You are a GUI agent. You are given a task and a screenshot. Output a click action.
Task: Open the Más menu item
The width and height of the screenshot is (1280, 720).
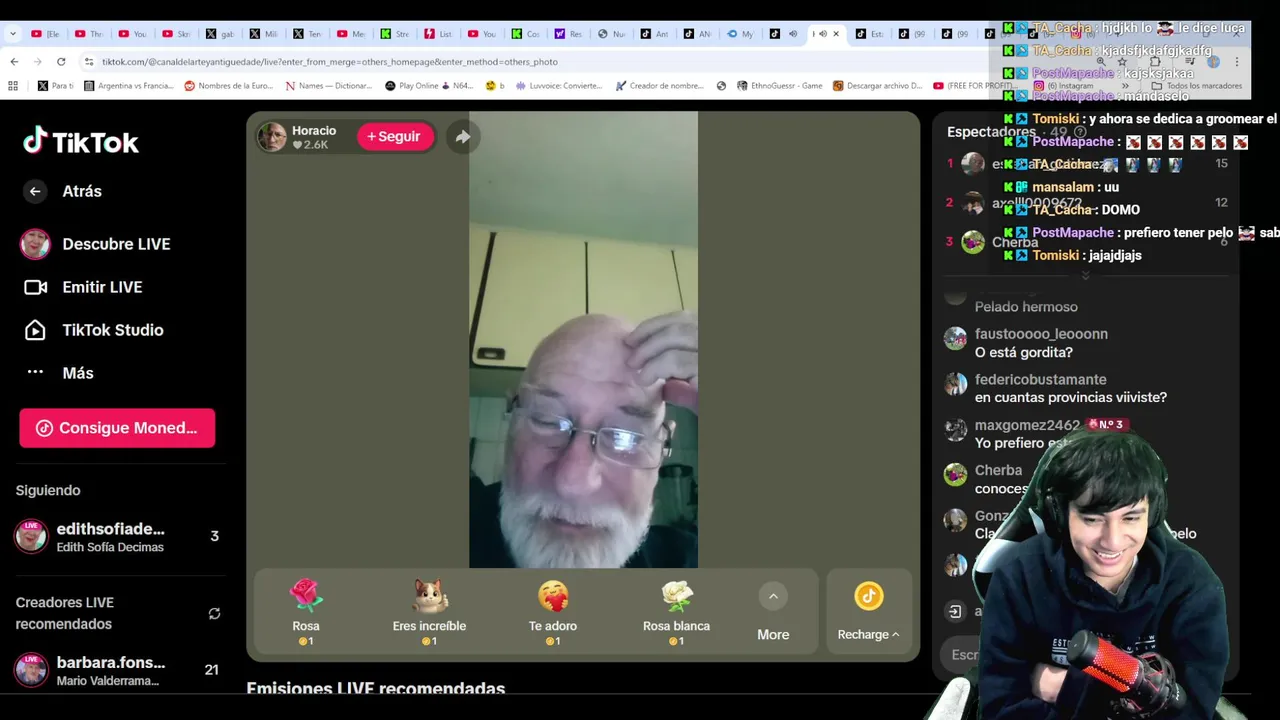[58, 373]
